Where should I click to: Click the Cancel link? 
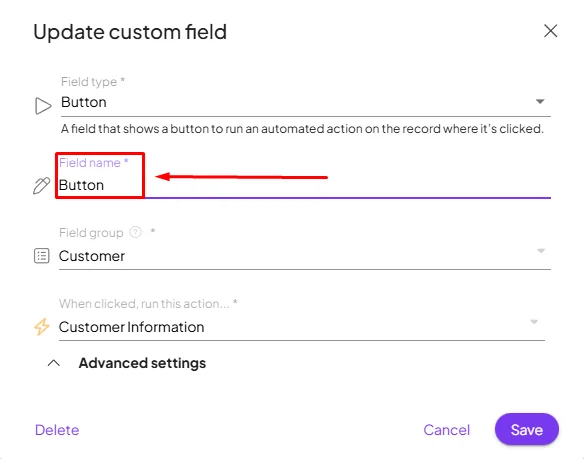click(x=447, y=430)
